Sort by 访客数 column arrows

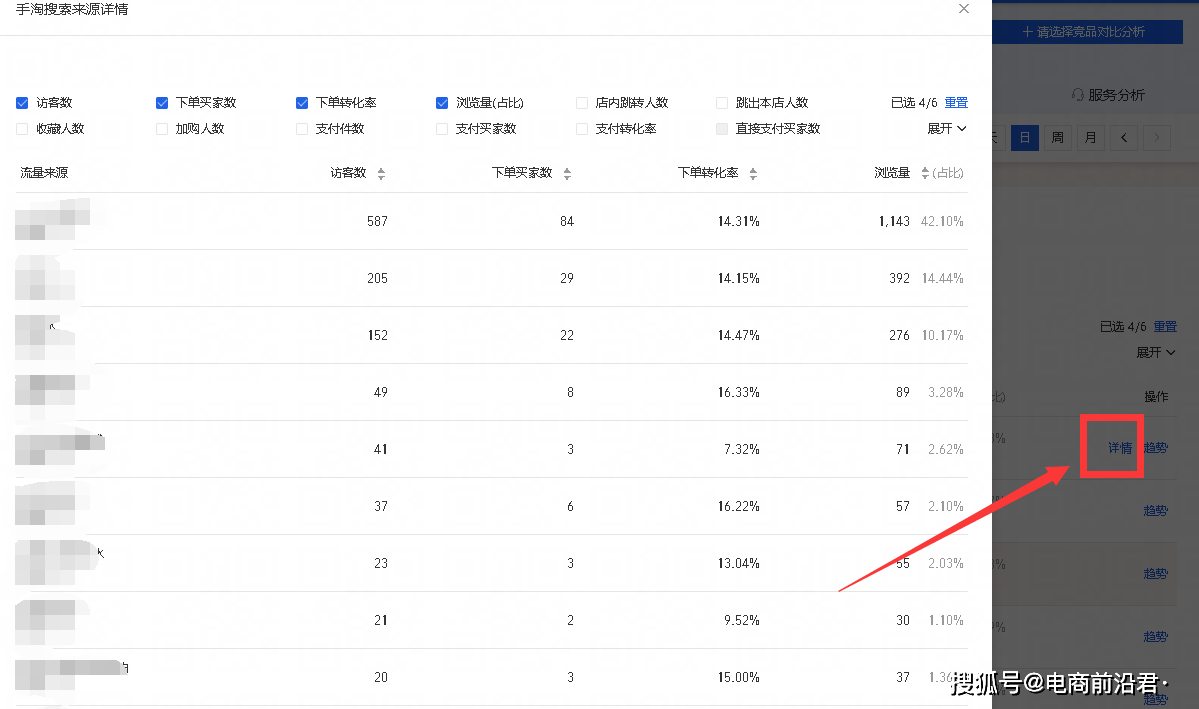(382, 174)
